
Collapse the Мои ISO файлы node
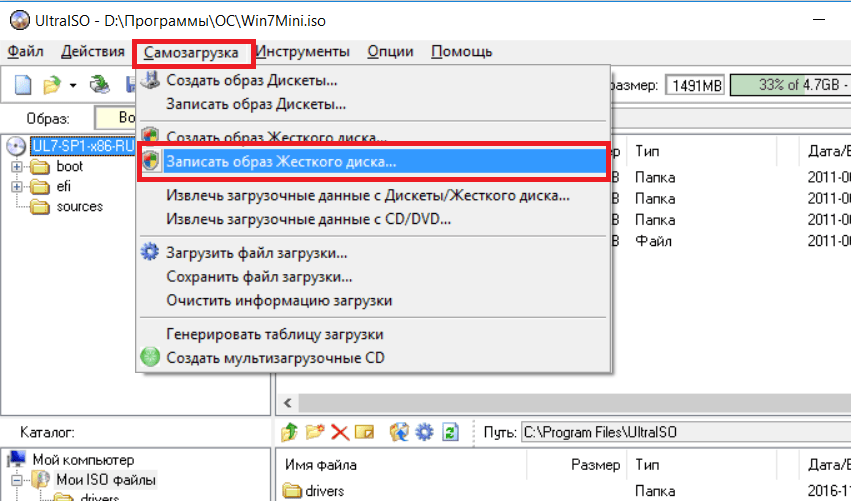point(17,480)
